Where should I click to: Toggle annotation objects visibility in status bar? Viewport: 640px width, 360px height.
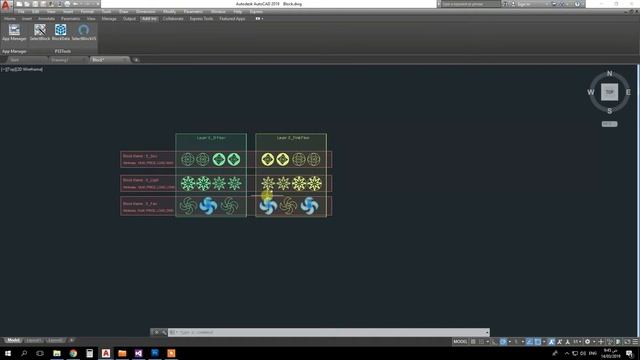pos(551,342)
